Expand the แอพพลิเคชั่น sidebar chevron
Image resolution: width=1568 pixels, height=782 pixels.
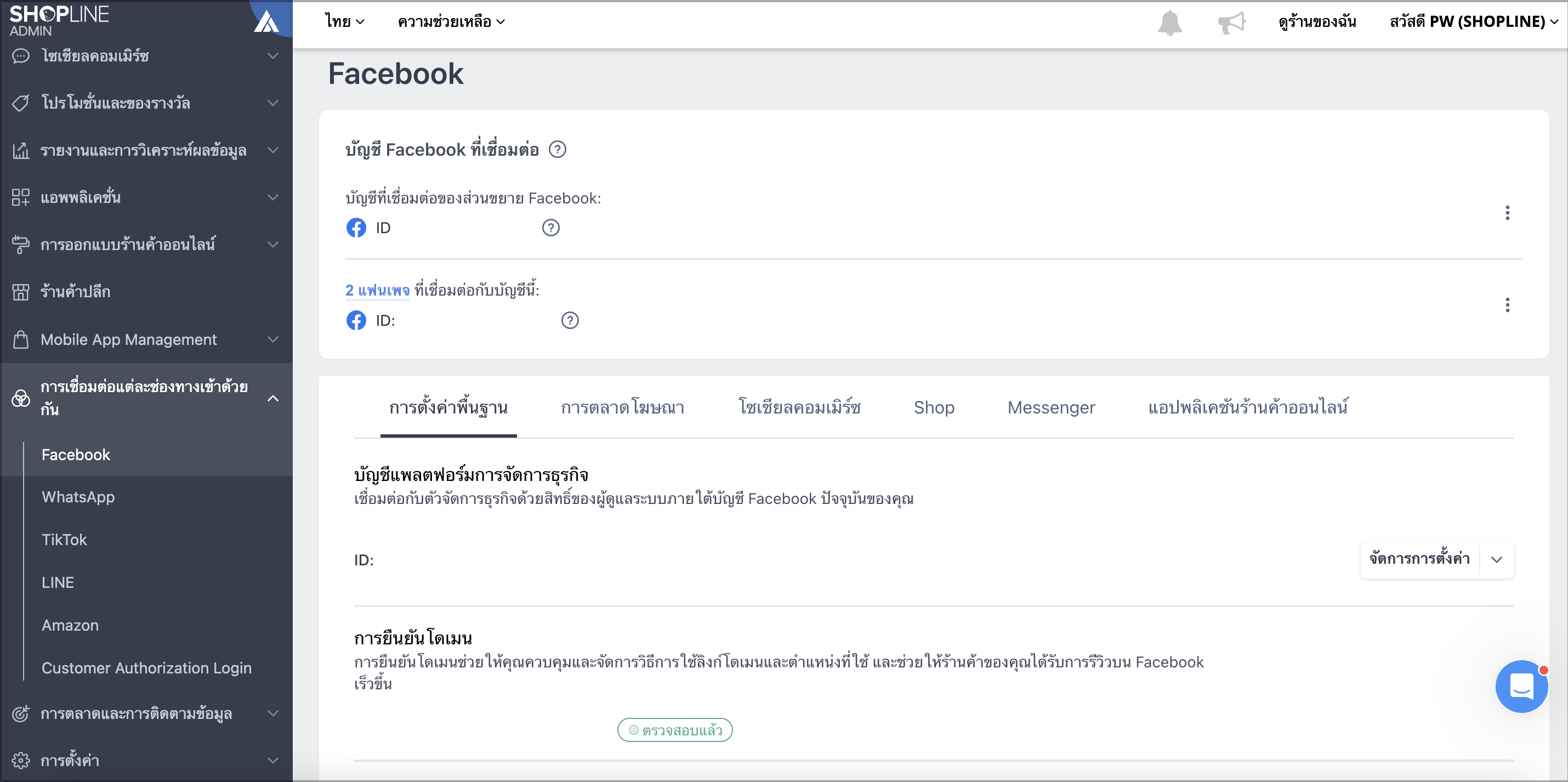click(x=272, y=197)
